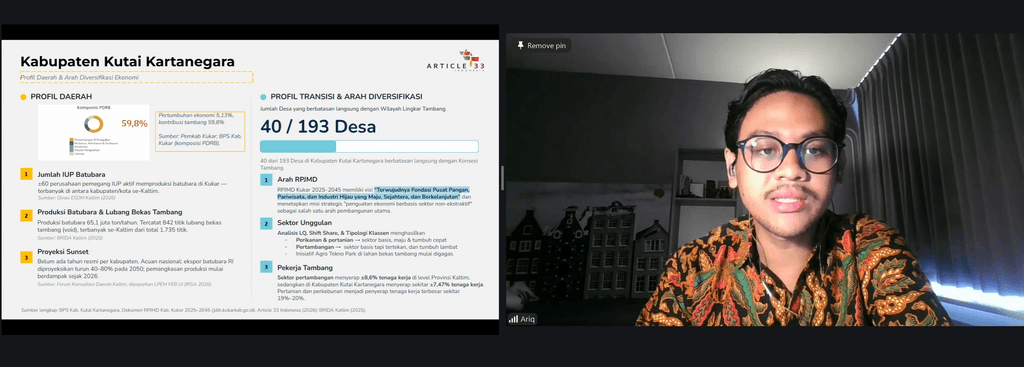Click blue number 1 badge for Arah RPJMD

pyautogui.click(x=266, y=180)
